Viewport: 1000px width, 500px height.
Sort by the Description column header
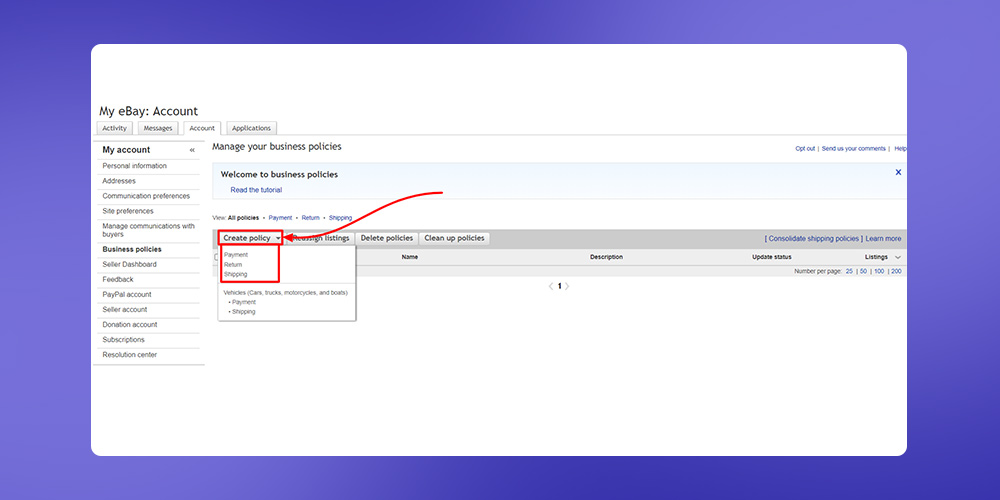[607, 257]
